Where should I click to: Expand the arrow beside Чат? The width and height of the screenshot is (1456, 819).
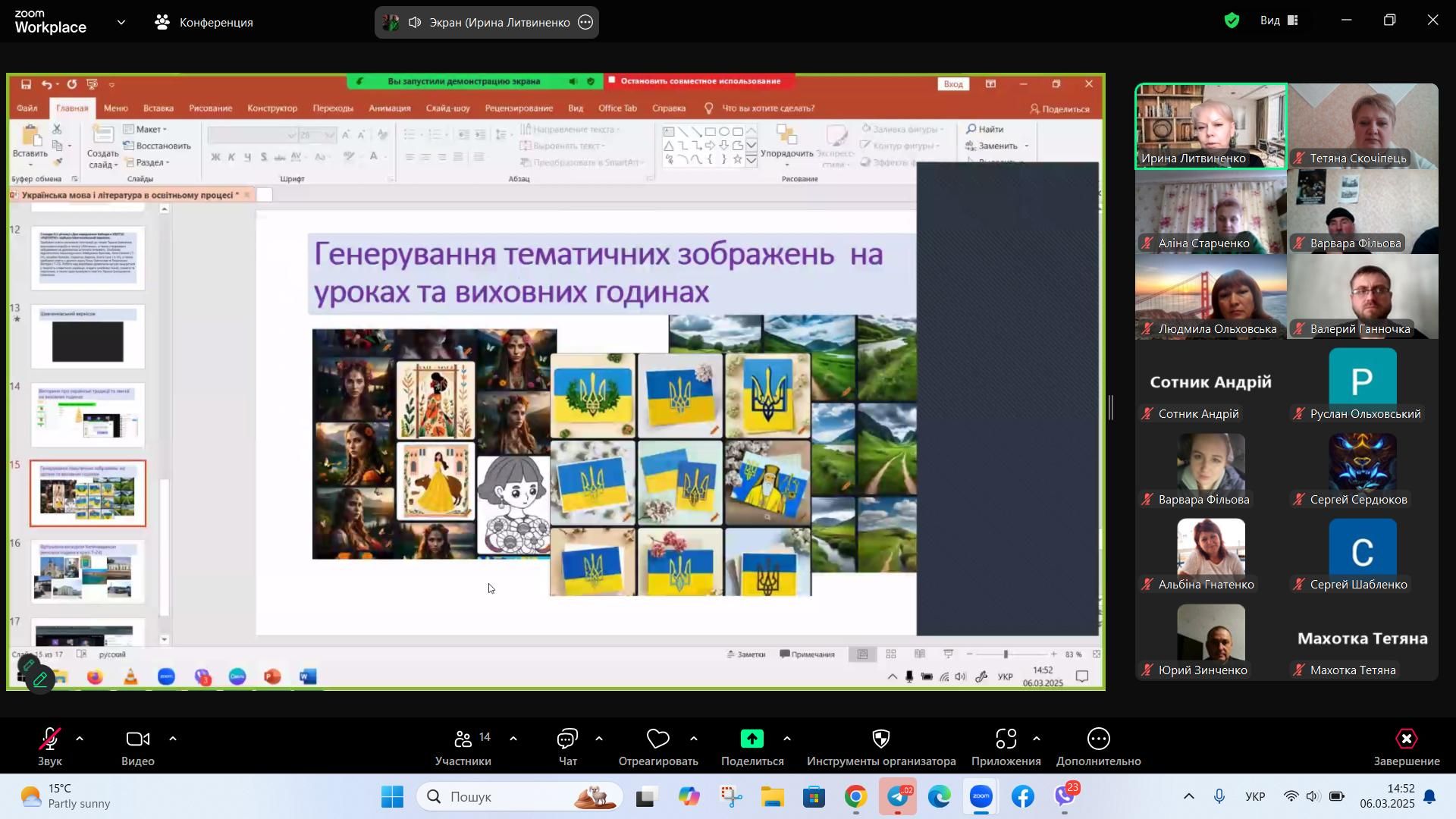coord(599,739)
